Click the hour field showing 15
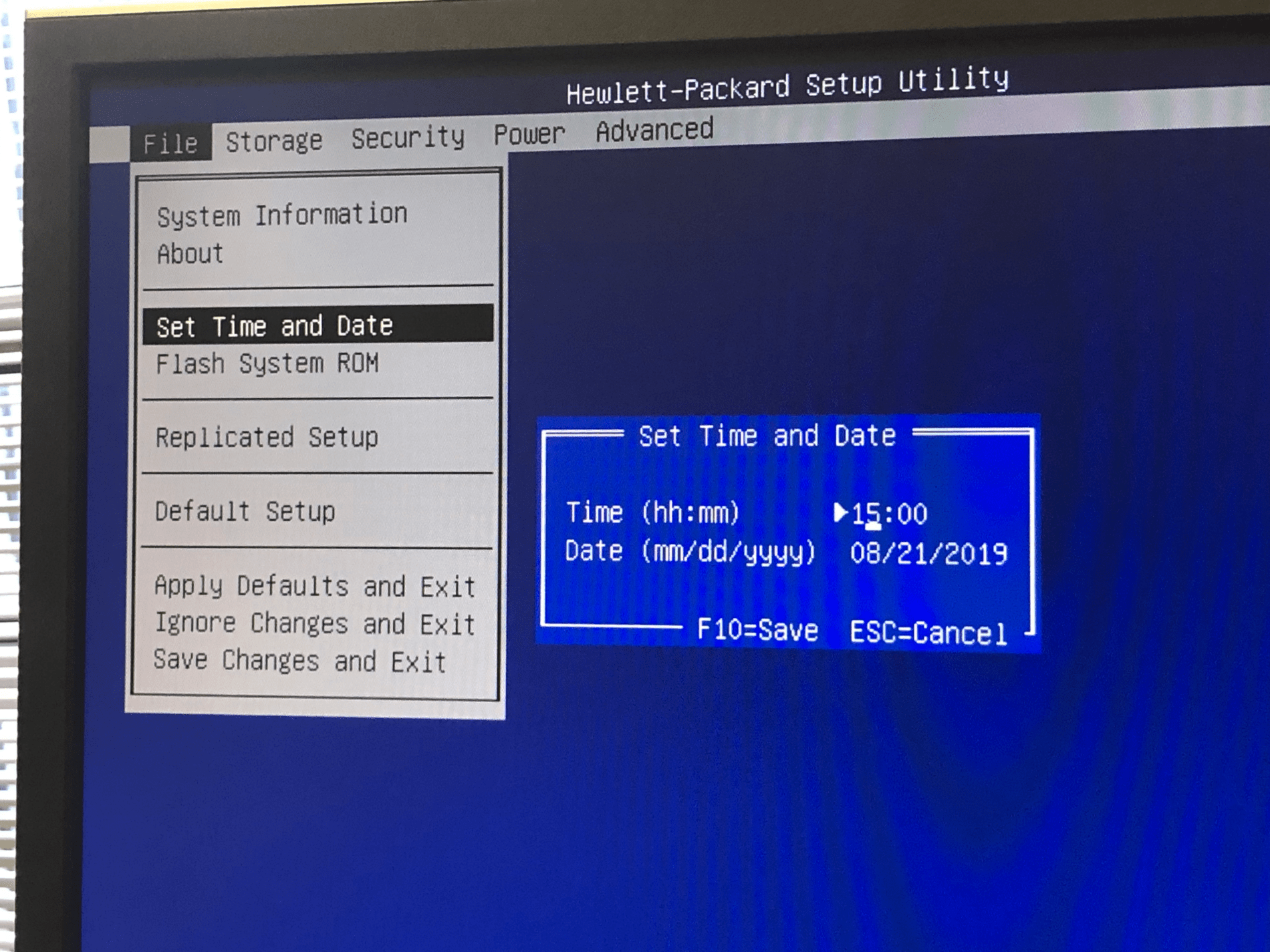Viewport: 1270px width, 952px height. pyautogui.click(x=866, y=514)
